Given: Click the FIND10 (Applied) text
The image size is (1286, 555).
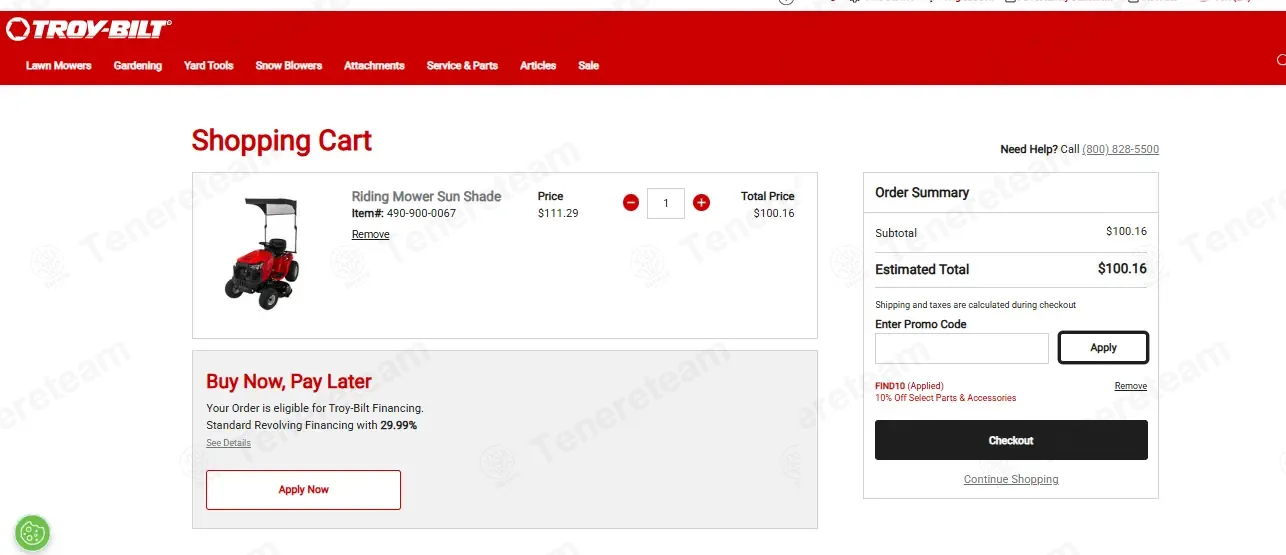Looking at the screenshot, I should [909, 386].
